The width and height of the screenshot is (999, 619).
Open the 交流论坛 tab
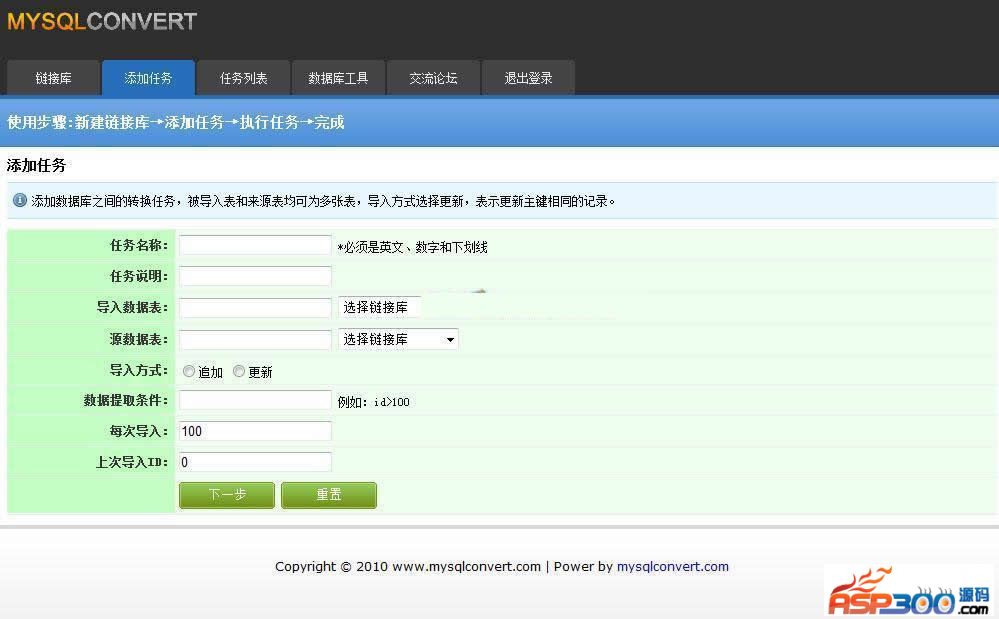(x=433, y=78)
